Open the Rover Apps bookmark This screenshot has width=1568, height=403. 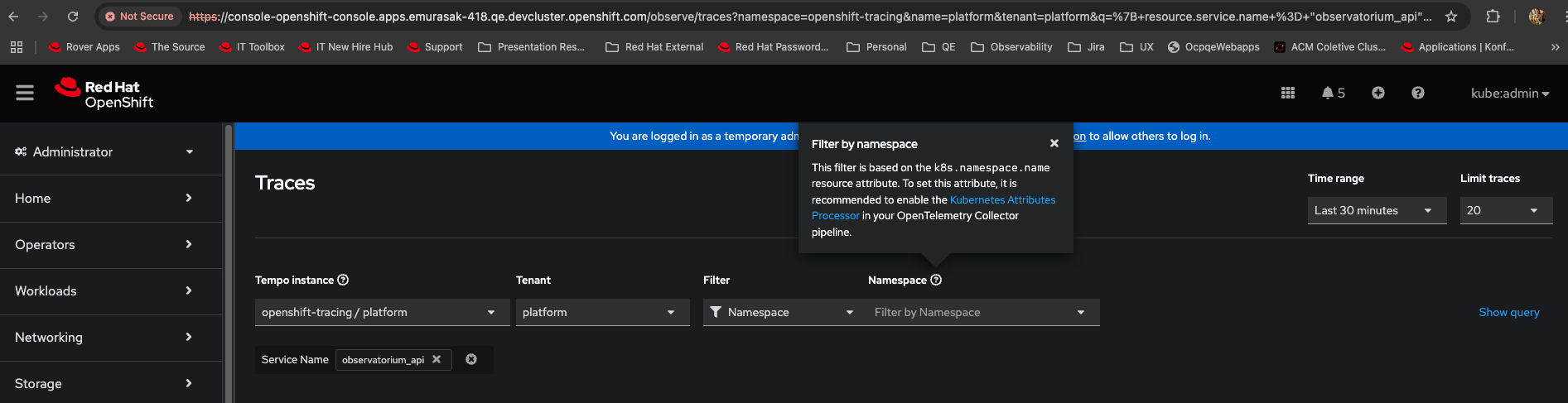tap(84, 47)
